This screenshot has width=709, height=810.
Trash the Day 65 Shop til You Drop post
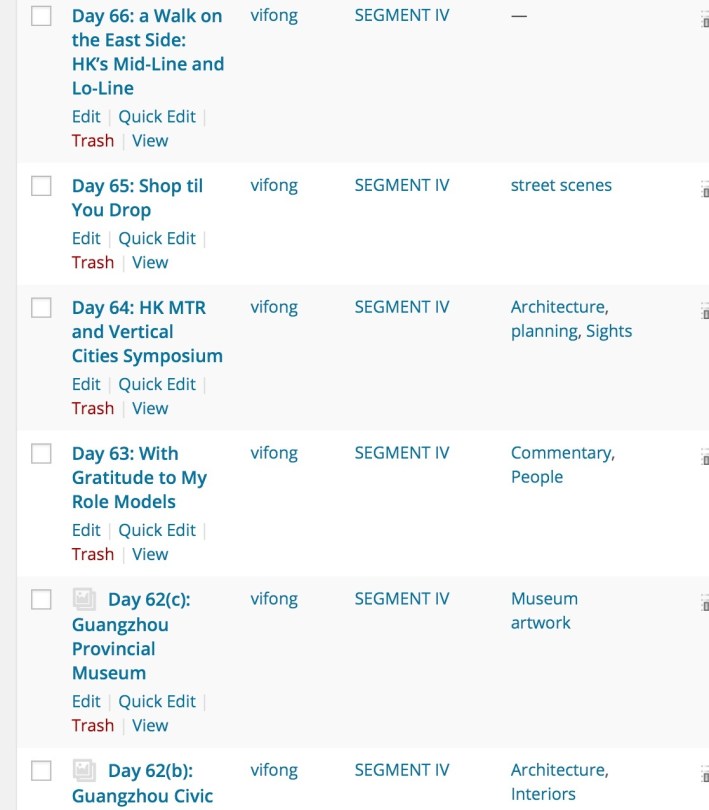[x=93, y=262]
